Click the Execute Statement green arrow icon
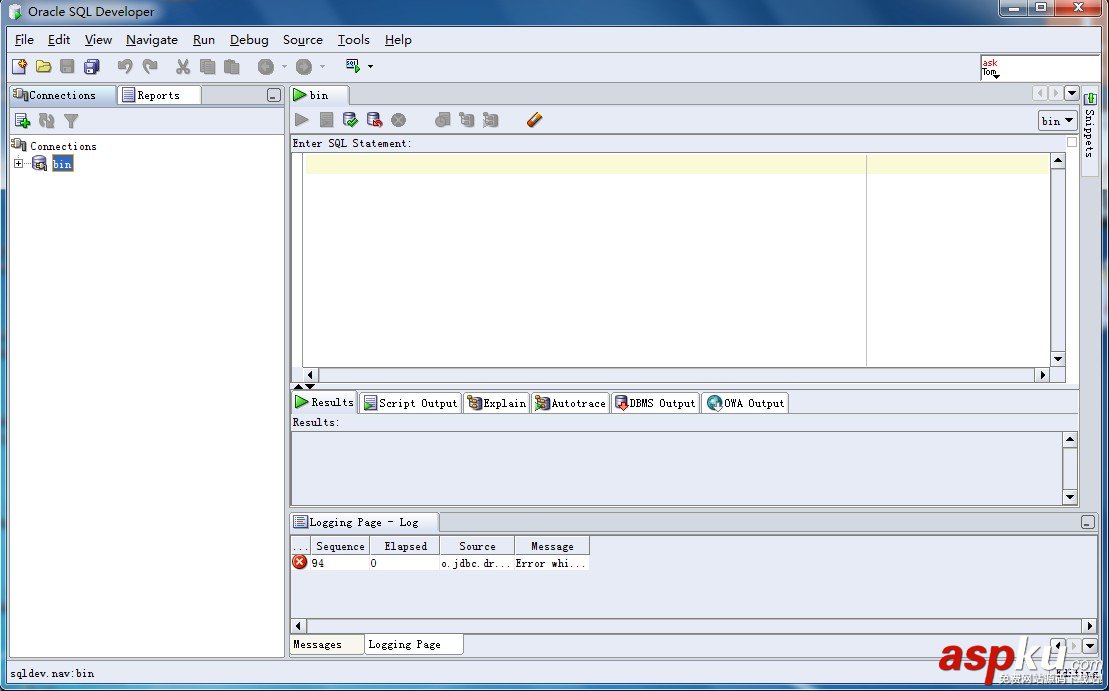The image size is (1109, 691). point(302,120)
